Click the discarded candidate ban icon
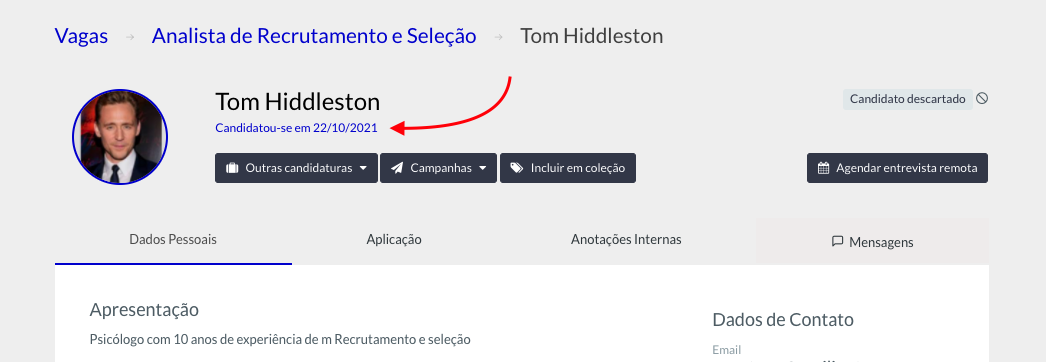The image size is (1046, 362). click(x=982, y=99)
